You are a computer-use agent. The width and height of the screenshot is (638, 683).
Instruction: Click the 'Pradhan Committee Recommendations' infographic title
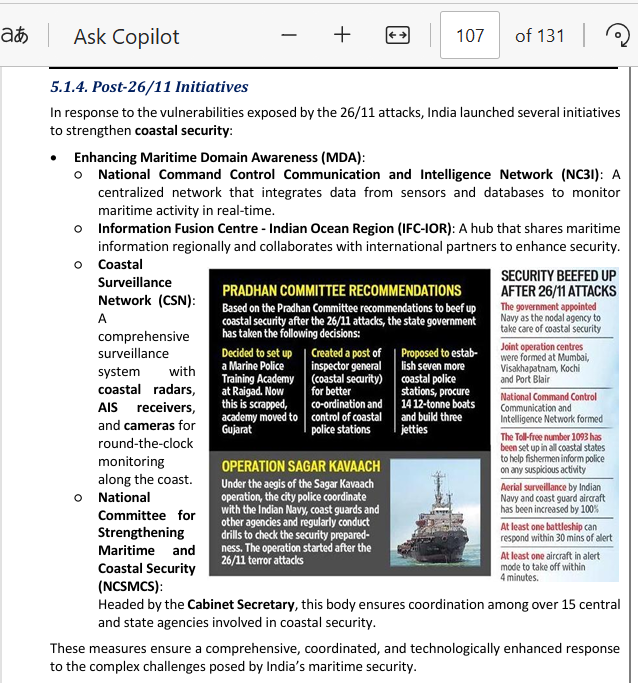341,290
